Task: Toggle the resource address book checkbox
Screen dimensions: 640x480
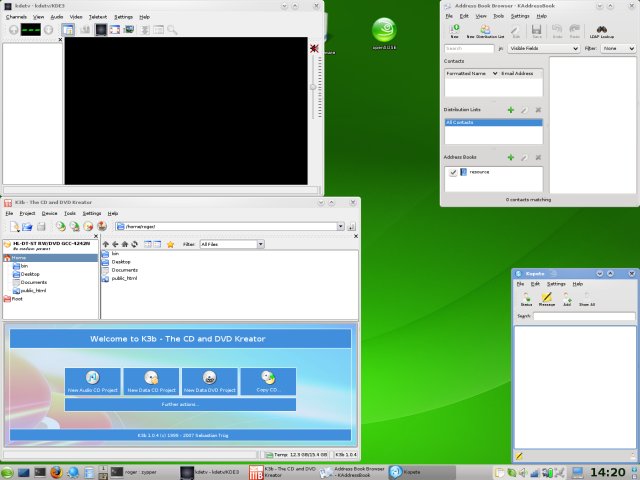Action: 453,172
